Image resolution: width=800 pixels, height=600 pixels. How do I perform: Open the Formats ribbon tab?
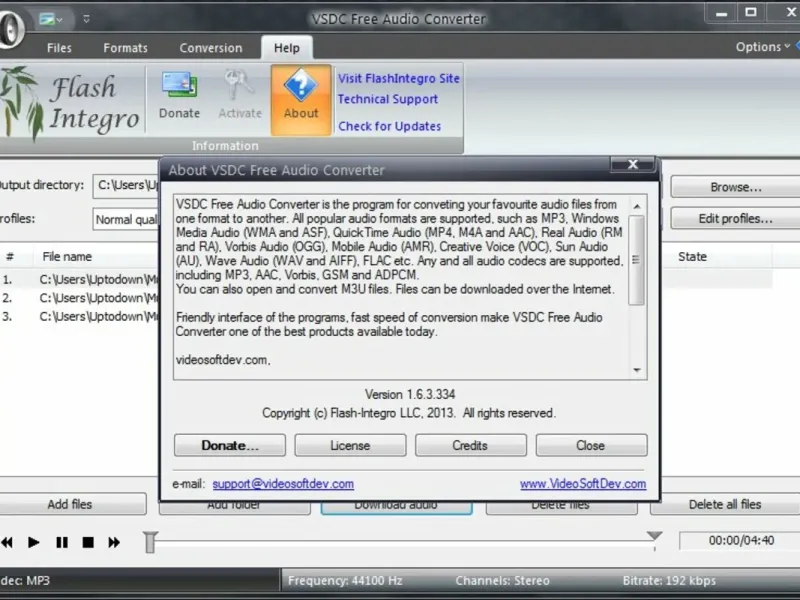(x=126, y=48)
